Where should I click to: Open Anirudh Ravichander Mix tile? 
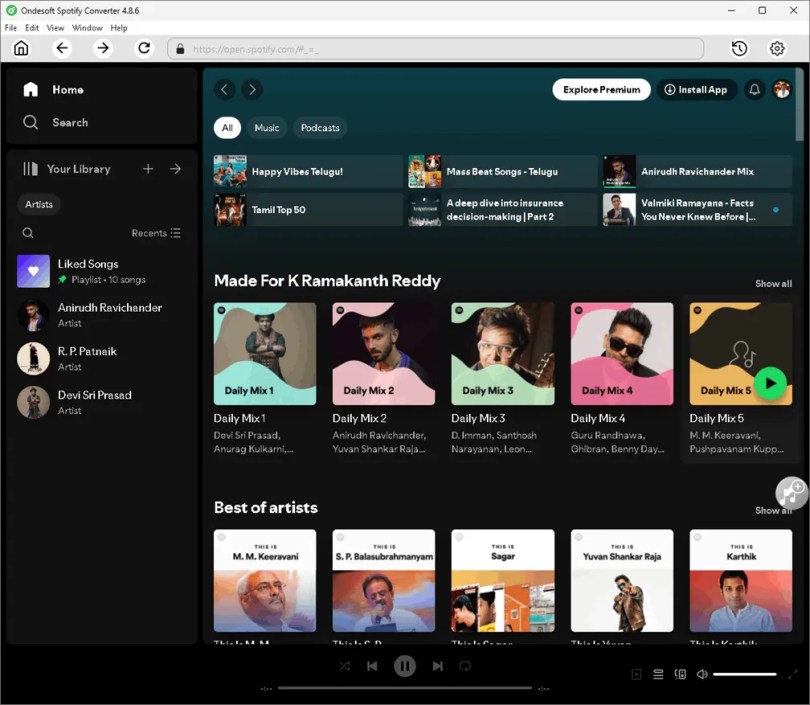pyautogui.click(x=697, y=171)
